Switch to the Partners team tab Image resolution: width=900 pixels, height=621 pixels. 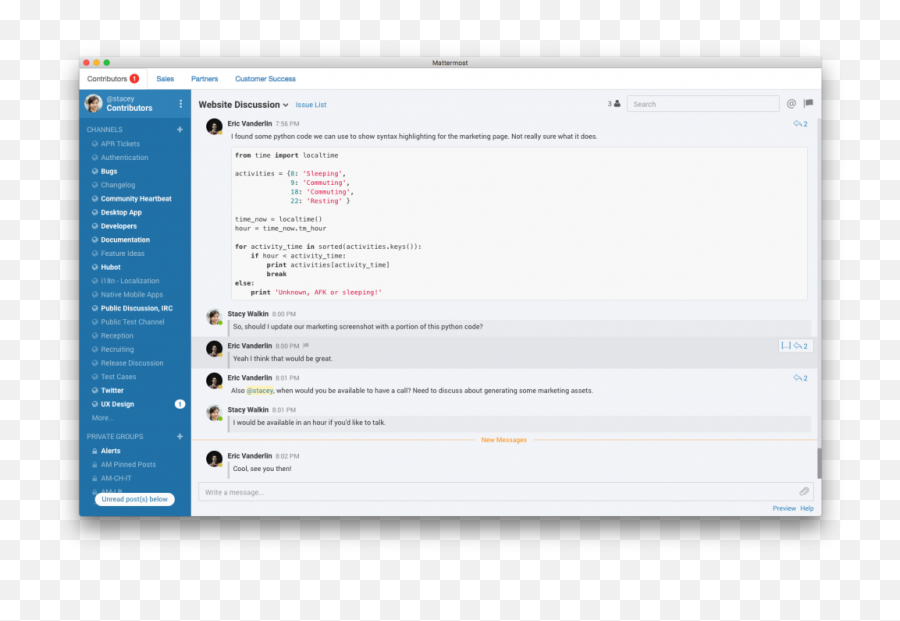click(x=205, y=79)
